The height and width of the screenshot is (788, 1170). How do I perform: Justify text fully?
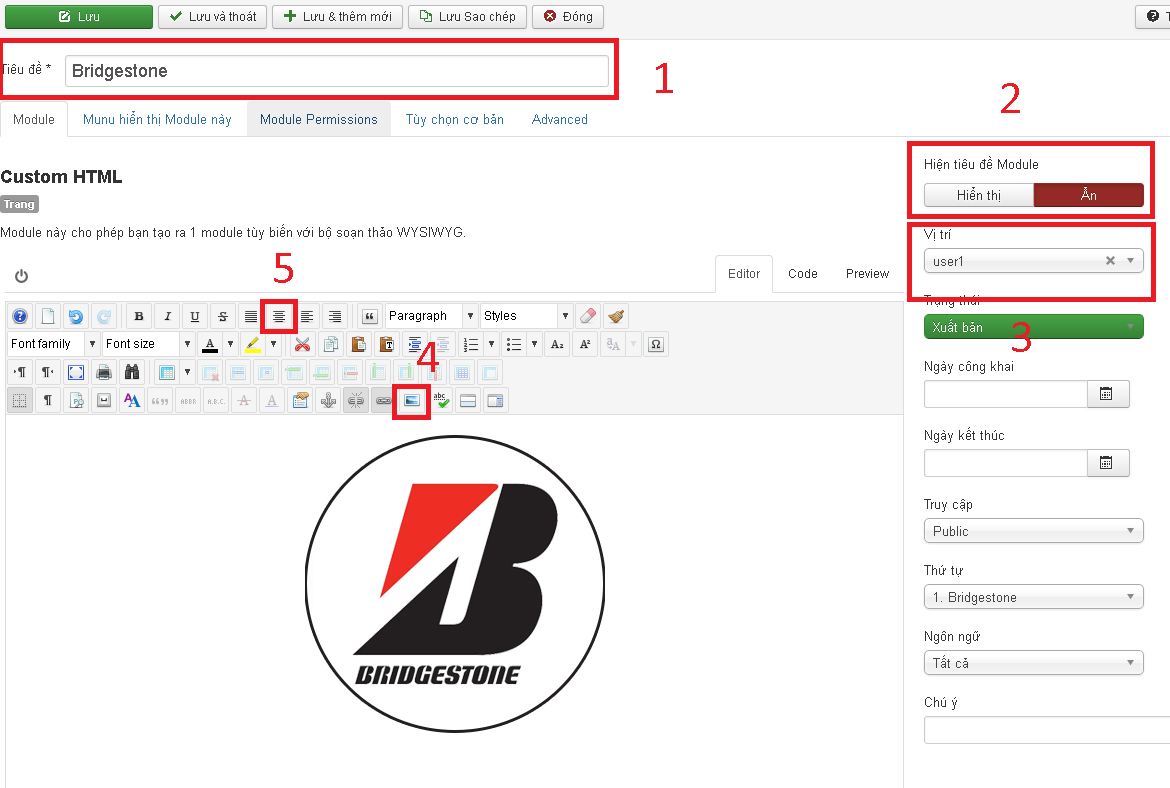(x=251, y=316)
